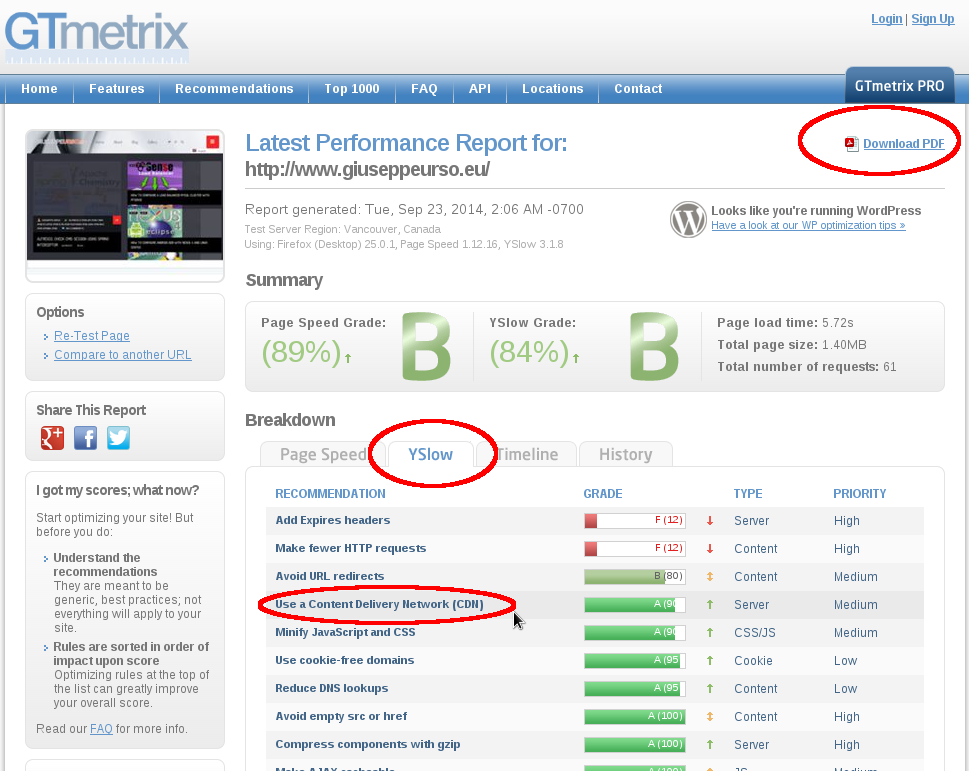Expand Make fewer HTTP requests recommendation
969x771 pixels.
(351, 548)
